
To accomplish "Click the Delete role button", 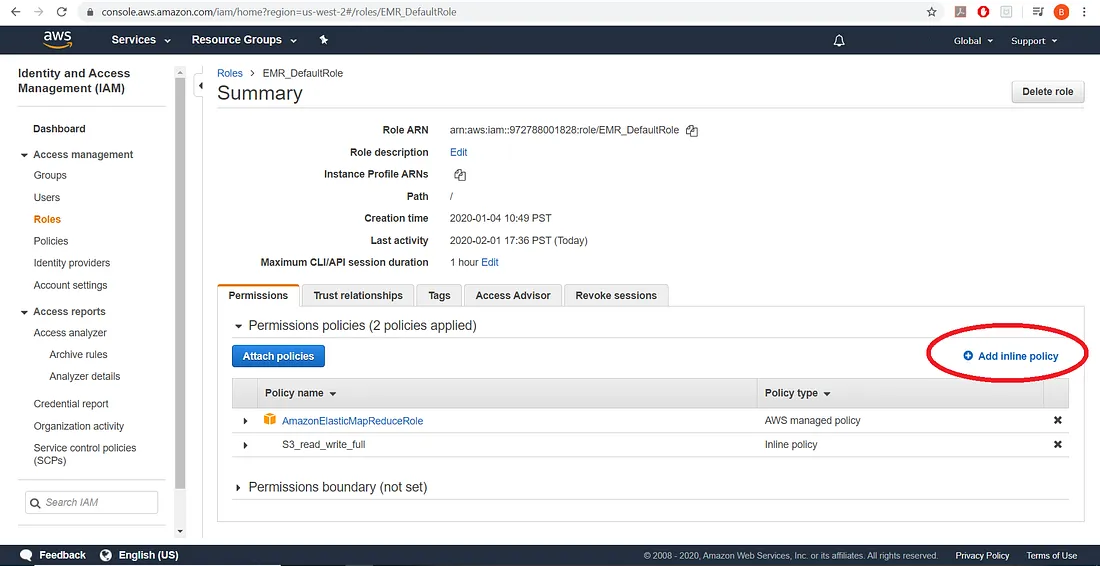I will 1047,92.
